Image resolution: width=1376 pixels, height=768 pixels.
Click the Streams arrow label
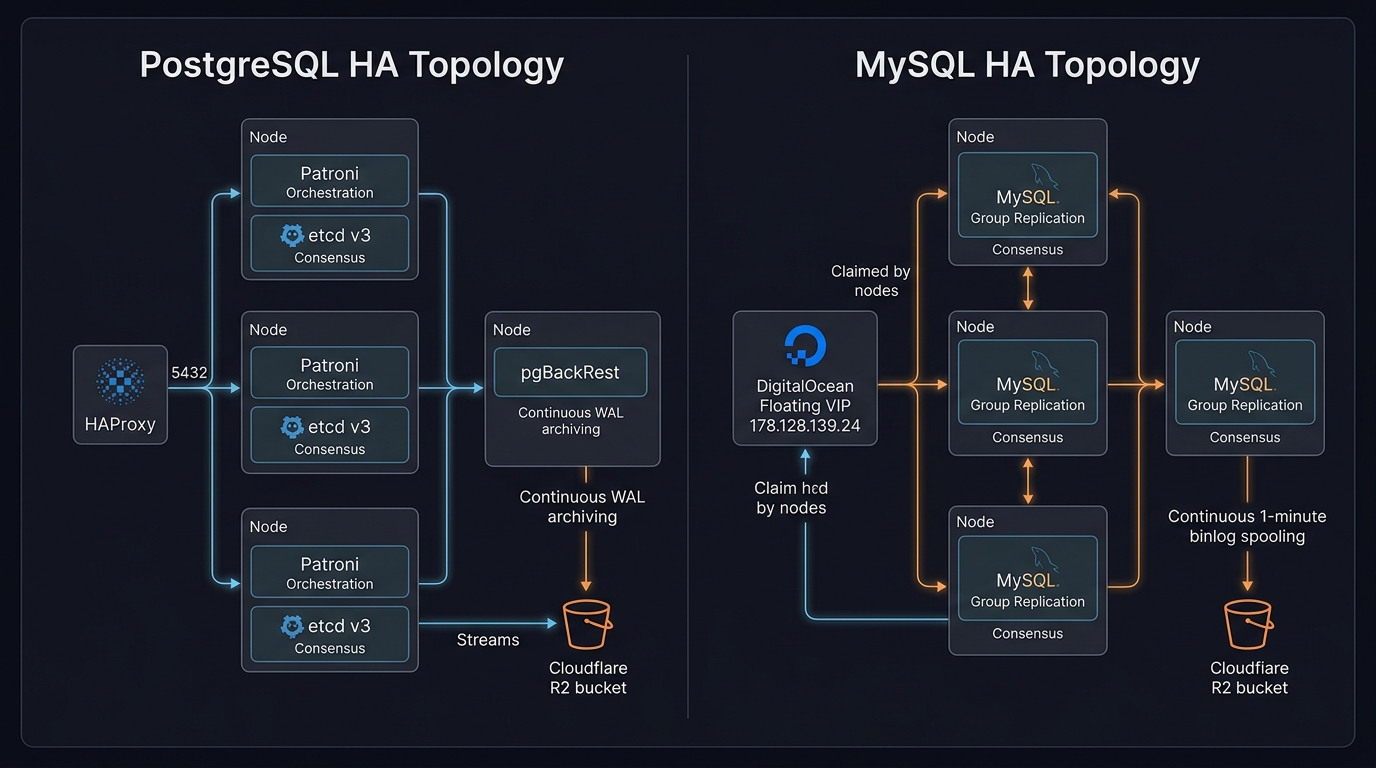click(x=488, y=640)
